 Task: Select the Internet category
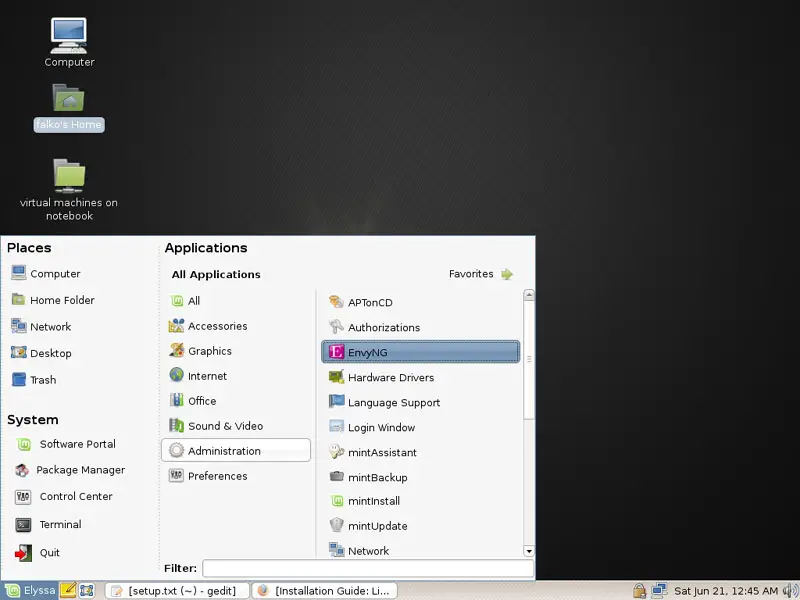(x=236, y=376)
